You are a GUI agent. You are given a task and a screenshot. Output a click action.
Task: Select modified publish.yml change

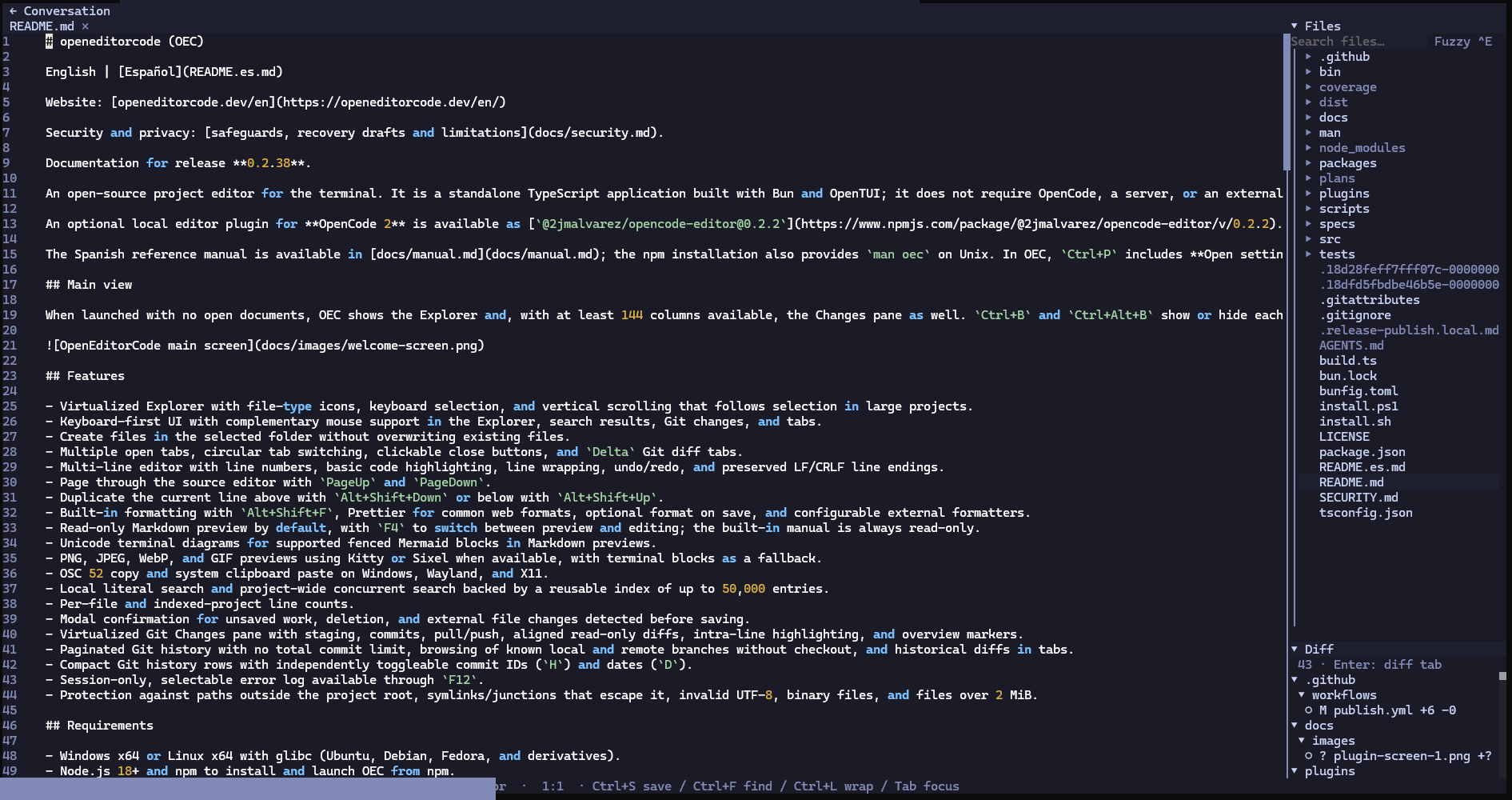coord(1380,710)
